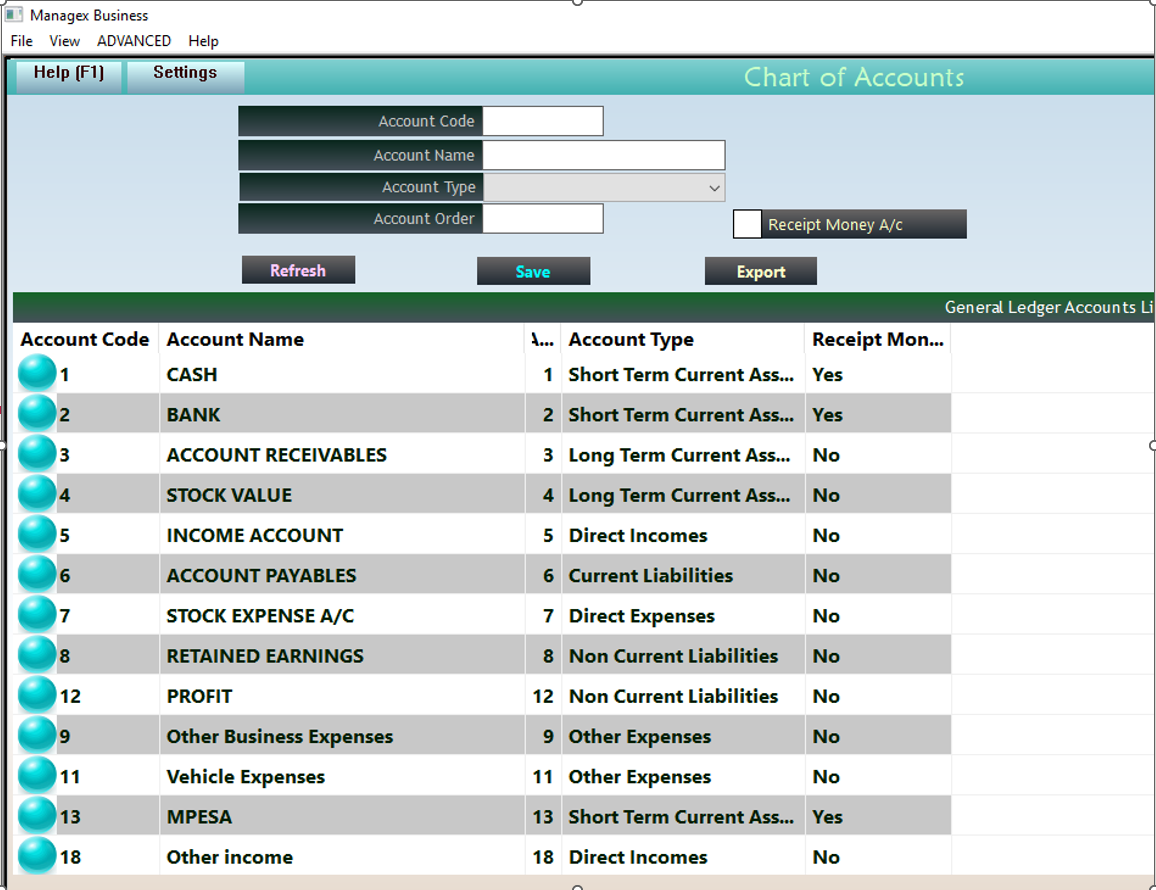Click the Export button

pyautogui.click(x=761, y=270)
